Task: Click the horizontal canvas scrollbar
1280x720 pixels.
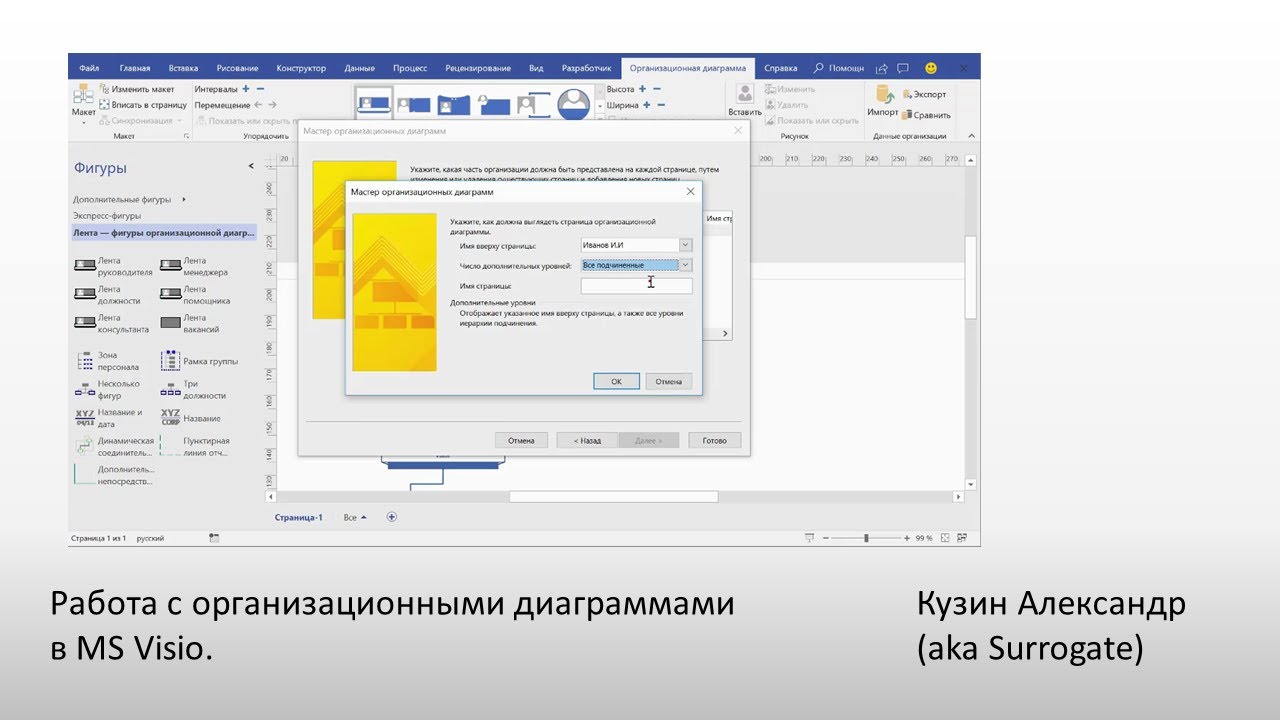Action: point(613,496)
